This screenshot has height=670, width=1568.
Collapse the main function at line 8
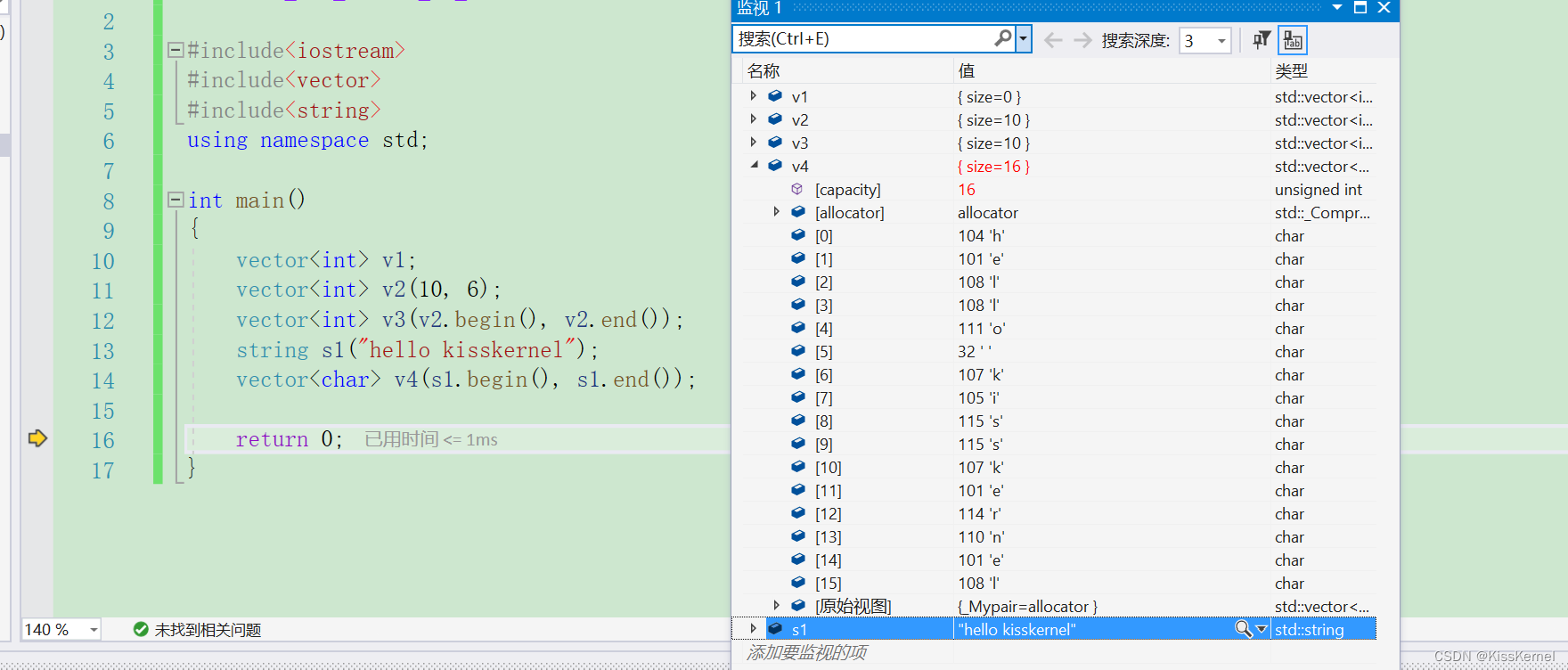coord(176,200)
